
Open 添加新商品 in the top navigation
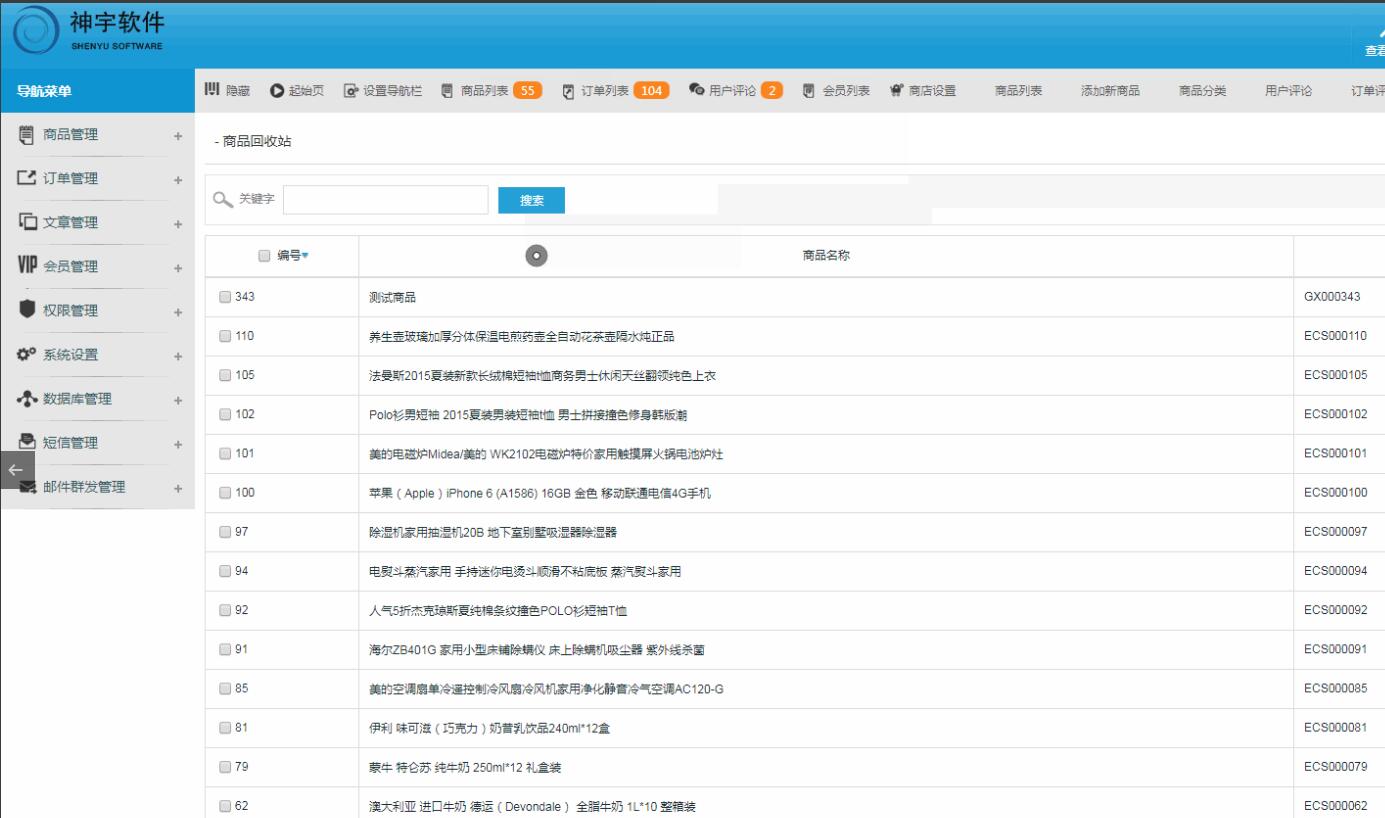1110,91
